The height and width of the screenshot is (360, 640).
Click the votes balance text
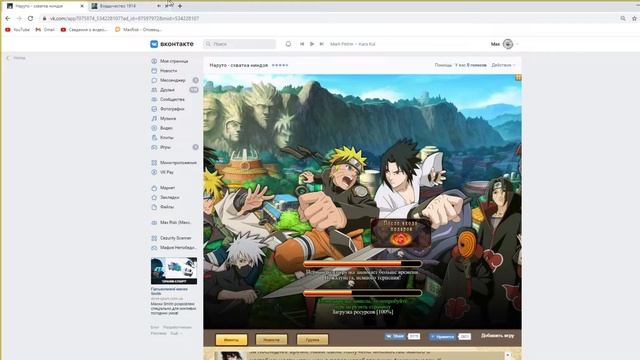[x=471, y=65]
